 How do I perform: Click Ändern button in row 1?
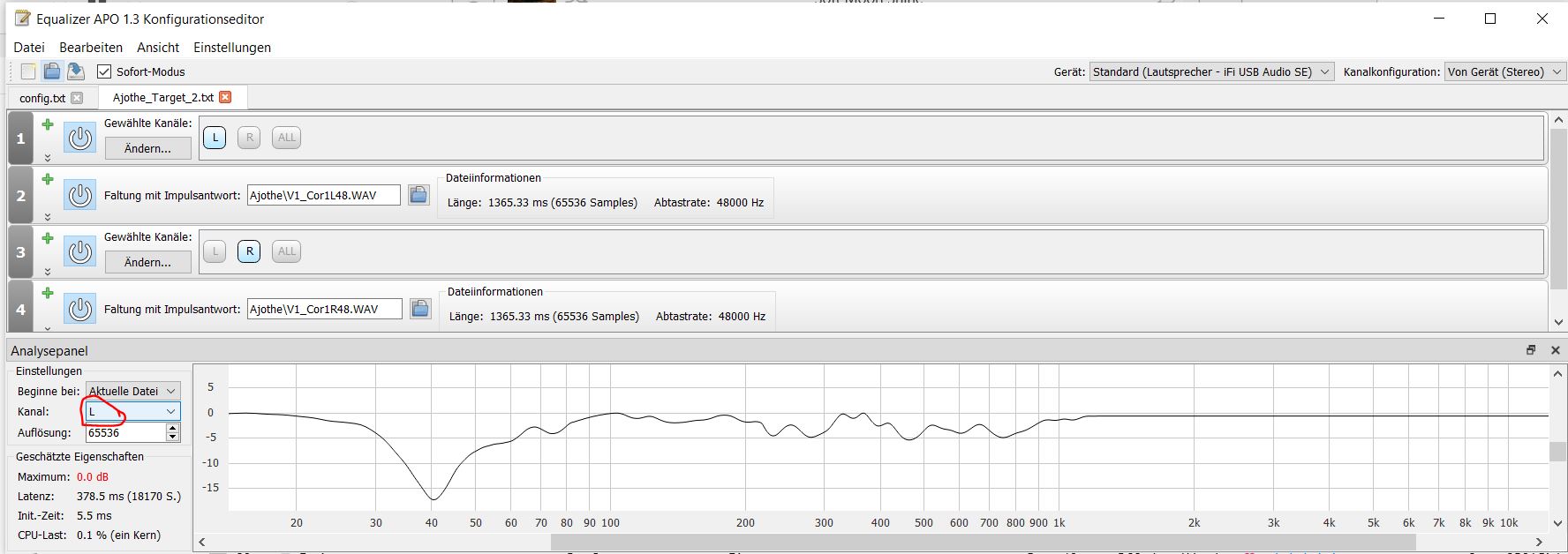(147, 148)
